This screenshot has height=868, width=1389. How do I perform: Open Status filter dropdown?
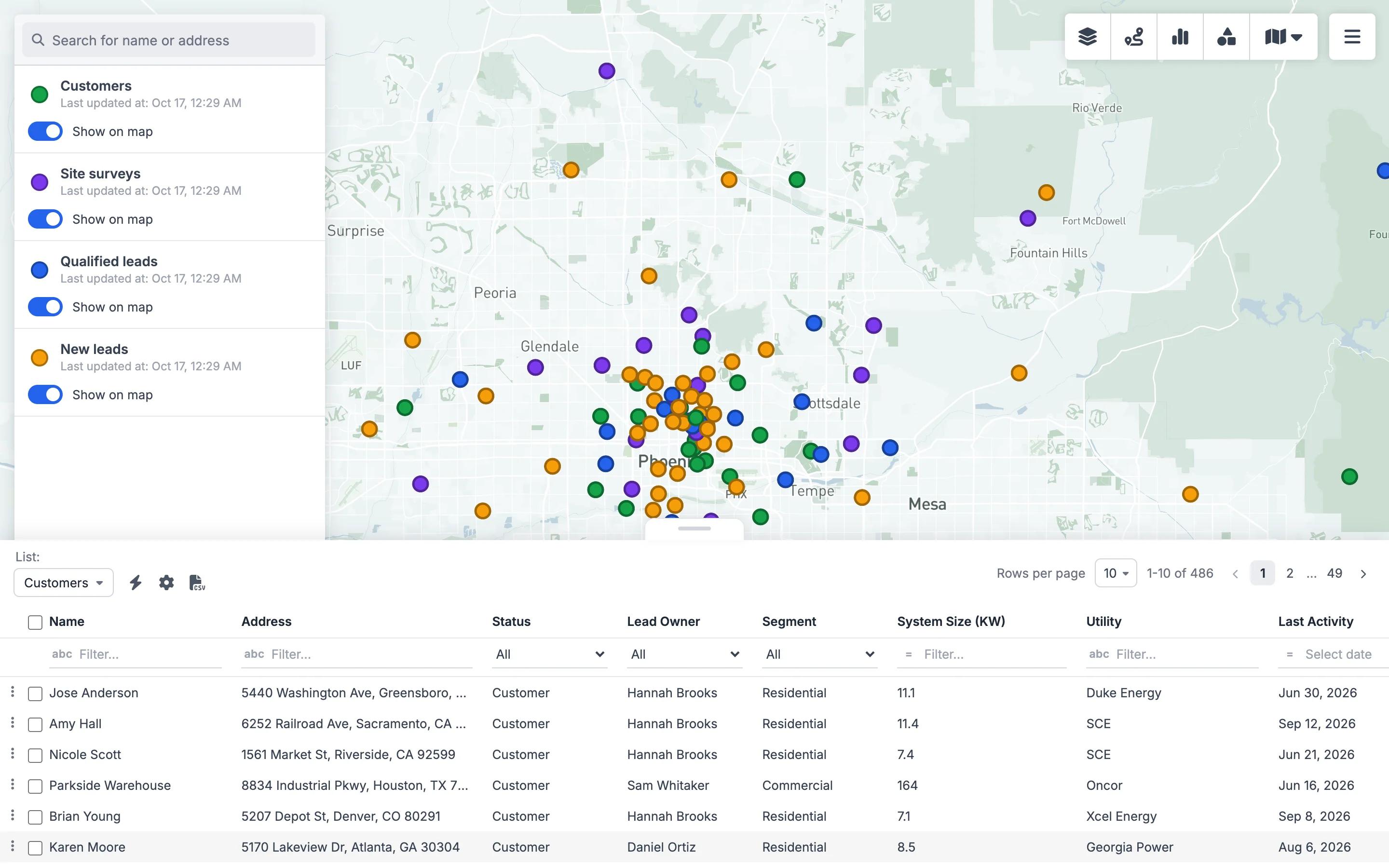coord(549,654)
